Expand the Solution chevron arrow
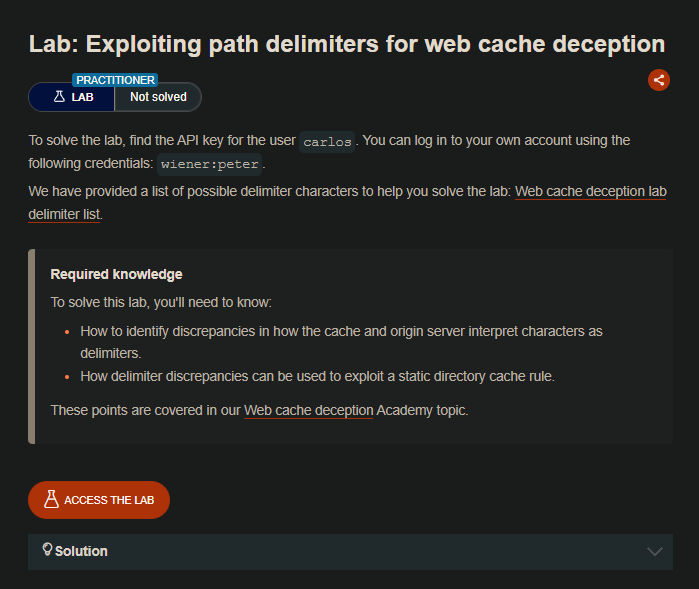Image resolution: width=699 pixels, height=589 pixels. tap(655, 551)
